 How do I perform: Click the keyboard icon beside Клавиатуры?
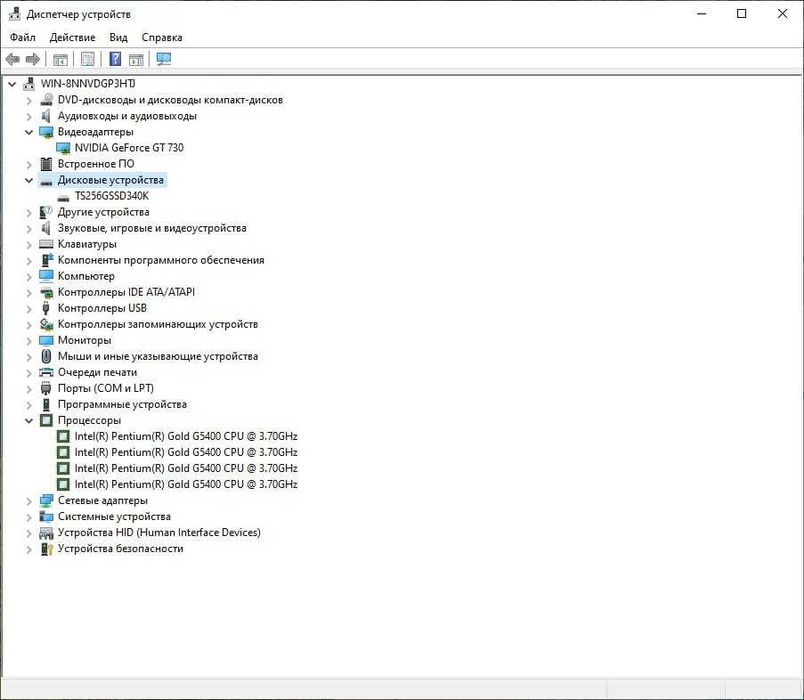(46, 244)
